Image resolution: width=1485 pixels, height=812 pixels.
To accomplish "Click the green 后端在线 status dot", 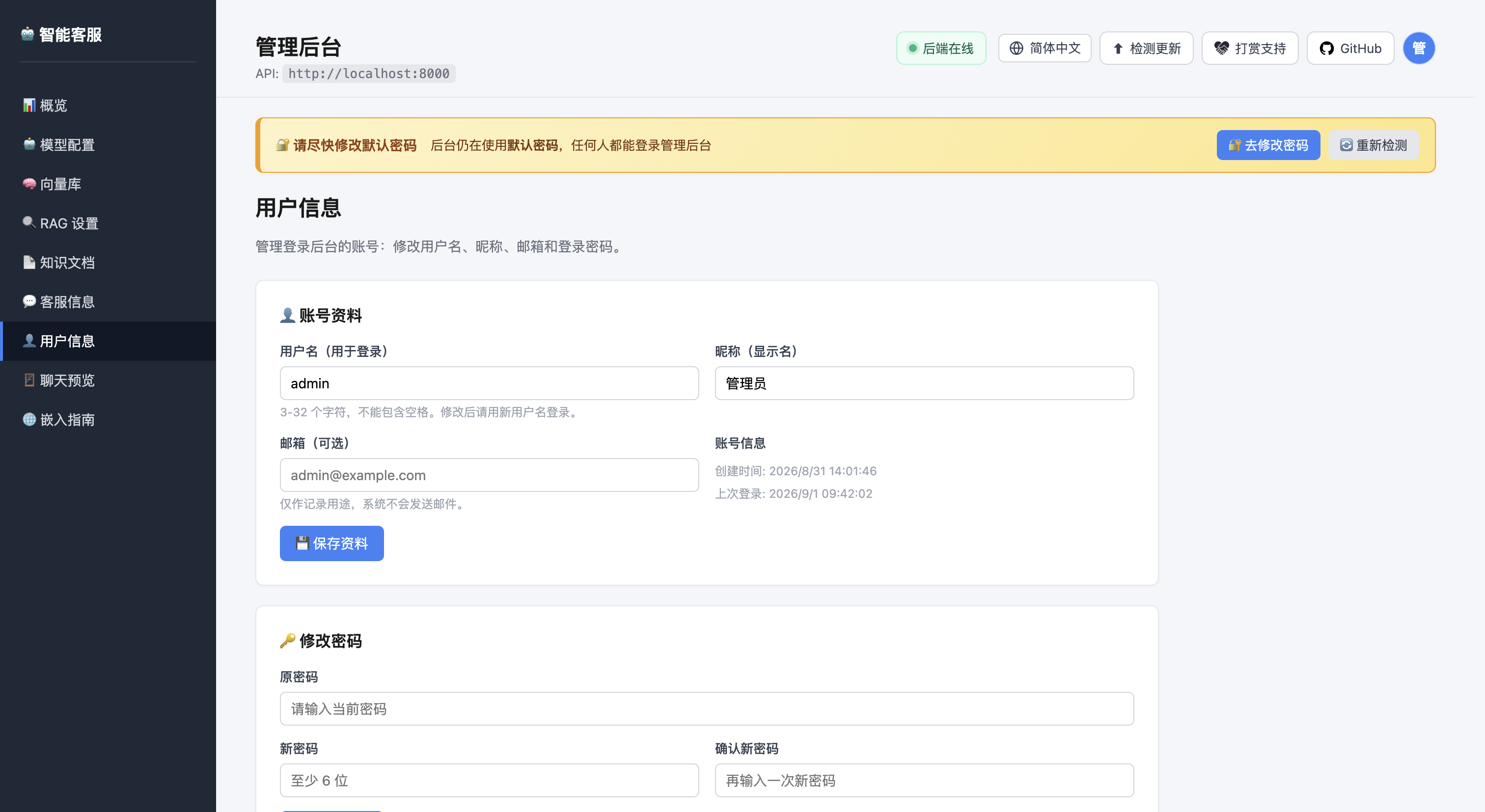I will pyautogui.click(x=912, y=49).
